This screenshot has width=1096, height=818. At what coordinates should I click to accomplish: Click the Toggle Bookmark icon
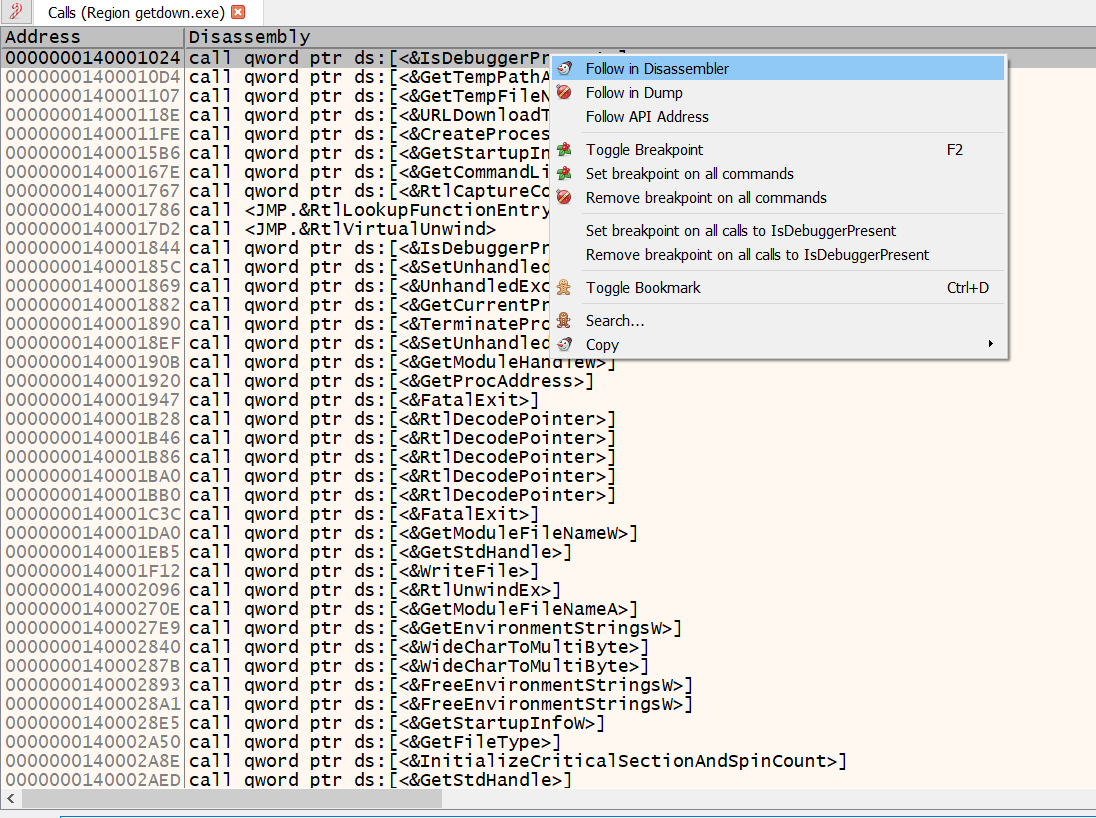pos(565,288)
